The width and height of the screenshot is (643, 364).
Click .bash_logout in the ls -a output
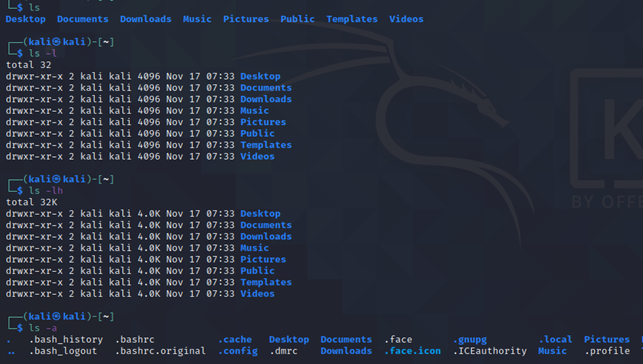pyautogui.click(x=63, y=351)
